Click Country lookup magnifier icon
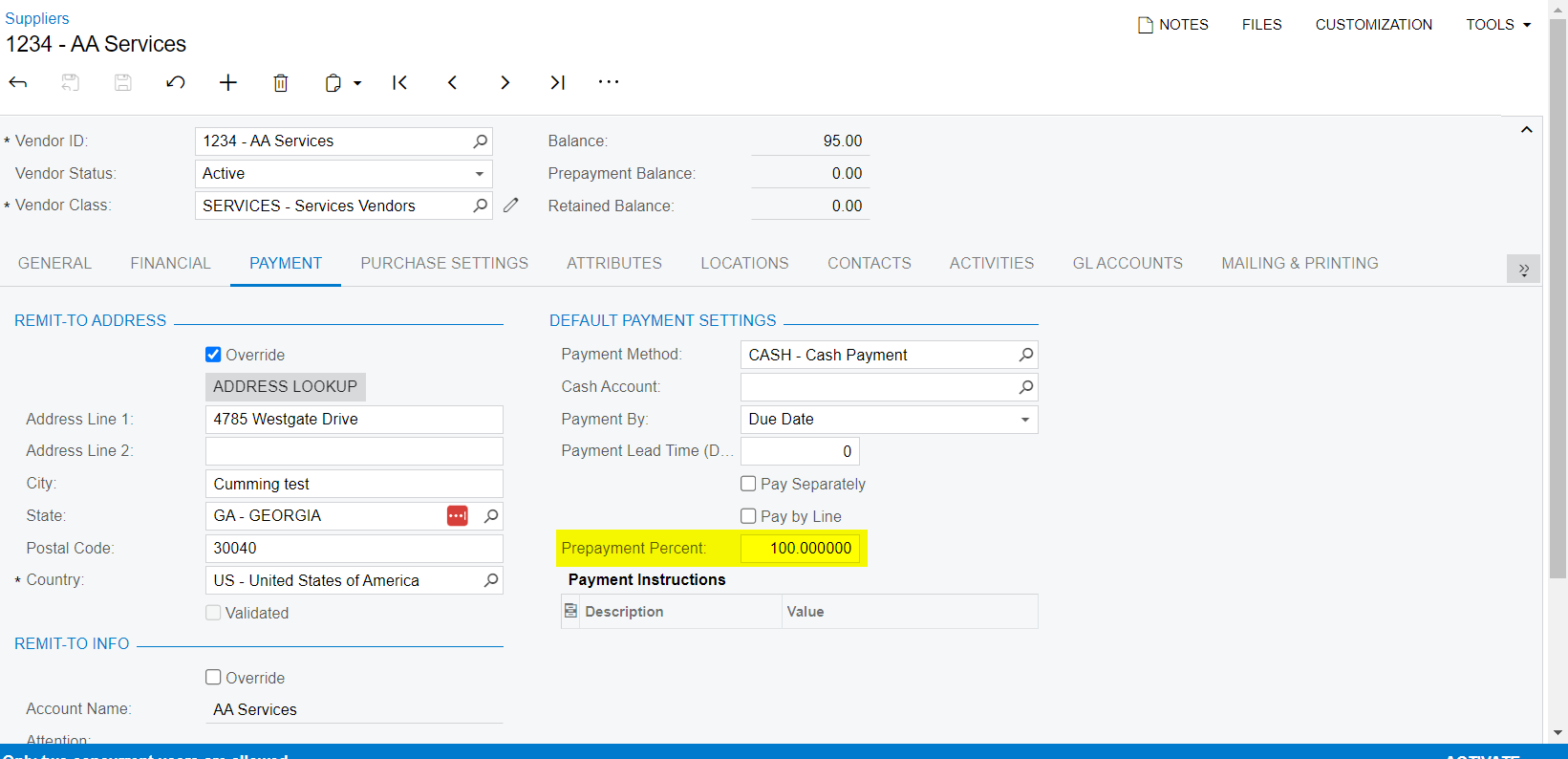Viewport: 1568px width, 759px height. [x=491, y=580]
